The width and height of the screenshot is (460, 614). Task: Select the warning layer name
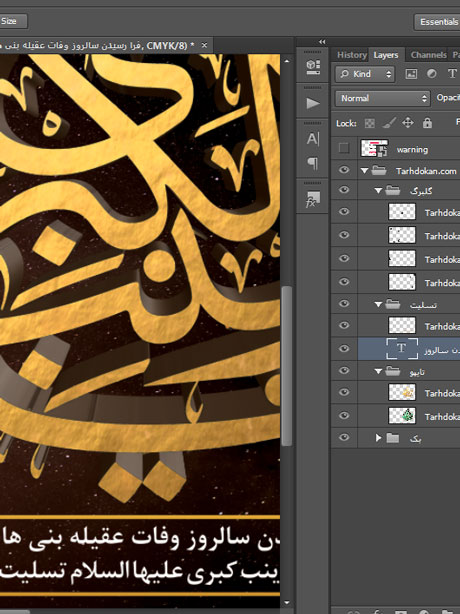(x=412, y=149)
